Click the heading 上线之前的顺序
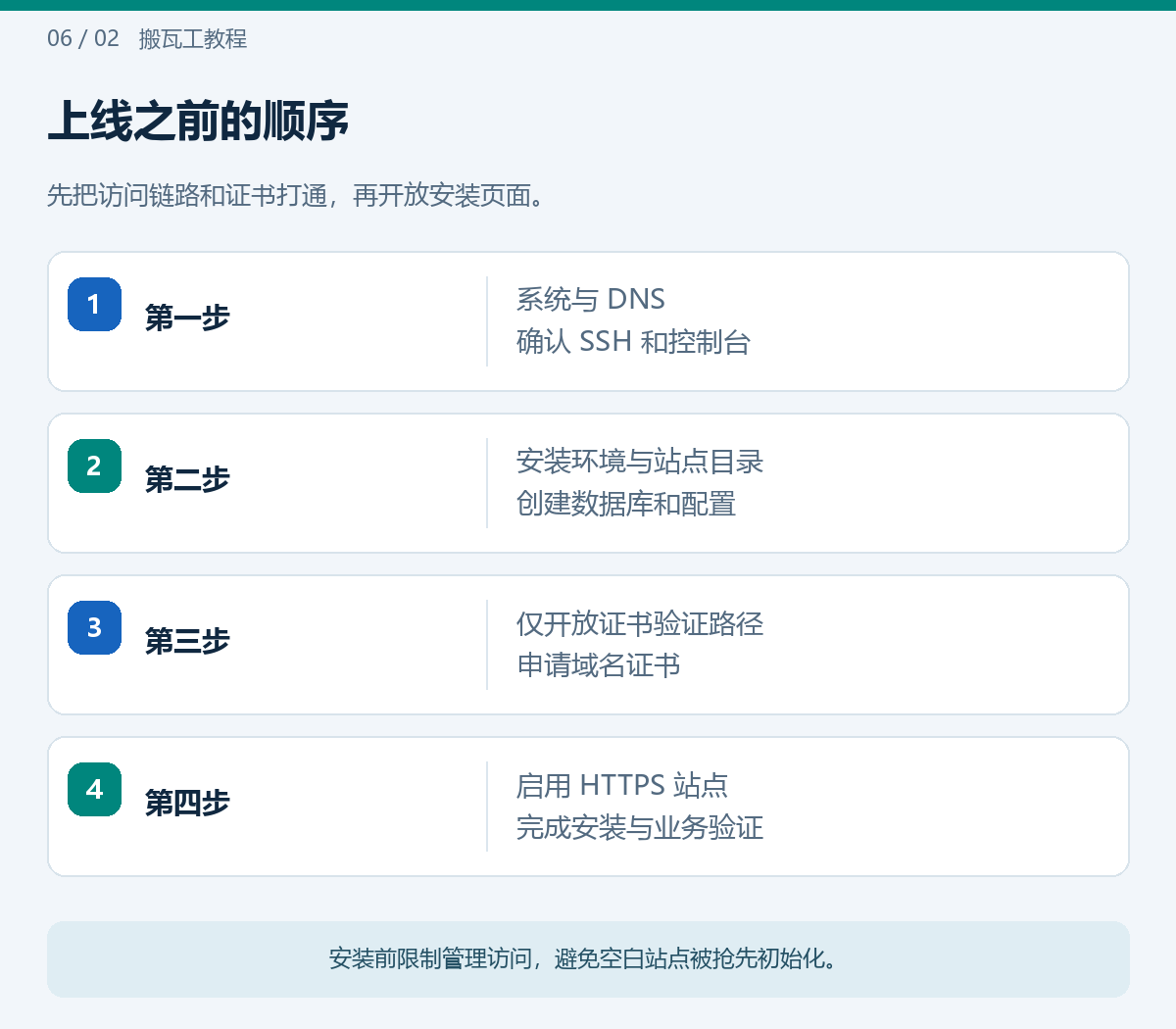This screenshot has height=1029, width=1176. coord(198,122)
